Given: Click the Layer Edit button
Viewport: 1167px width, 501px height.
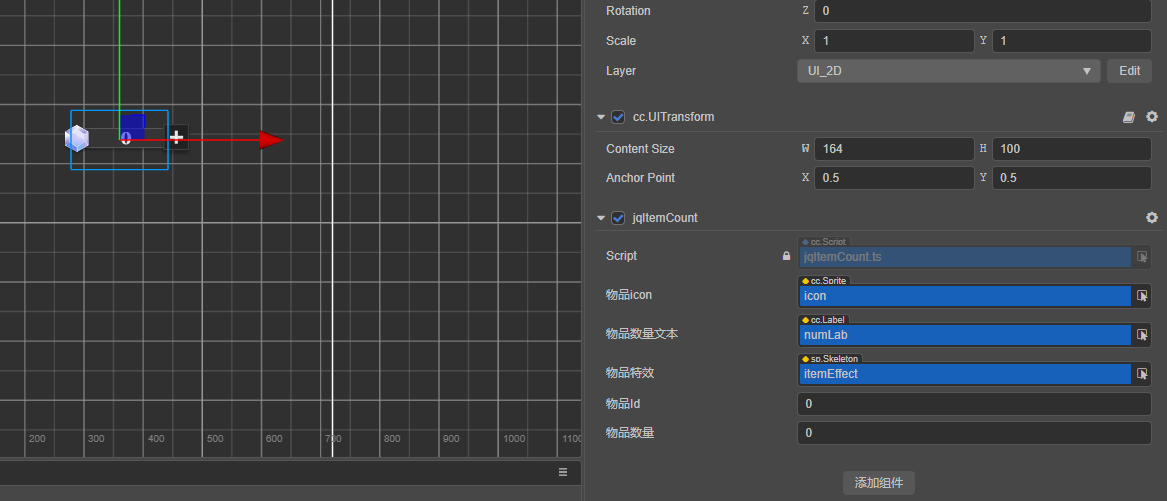Looking at the screenshot, I should click(x=1129, y=71).
